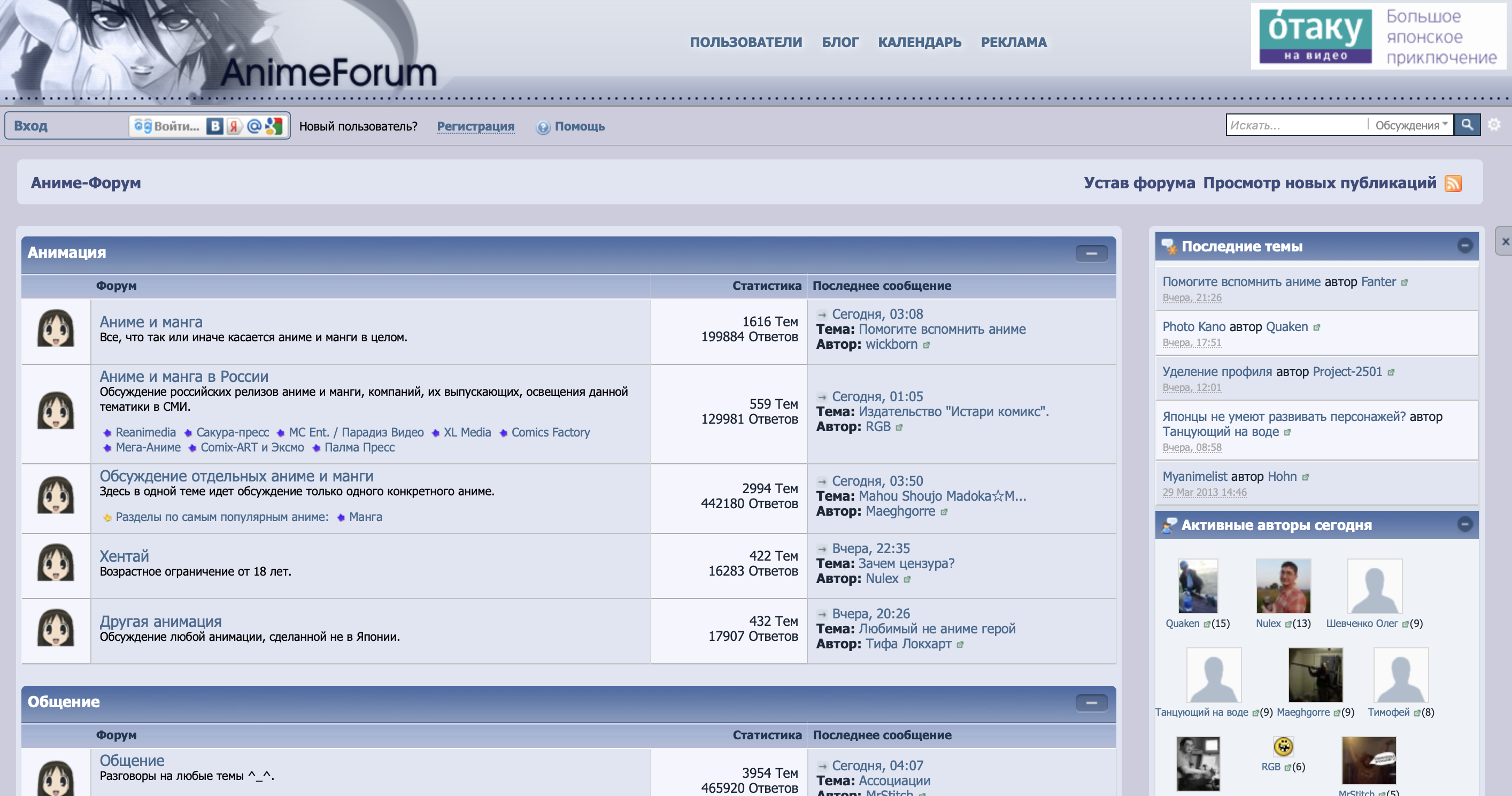Collapse the Активные авторы сегодня block
Image resolution: width=1512 pixels, height=796 pixels.
[x=1465, y=524]
